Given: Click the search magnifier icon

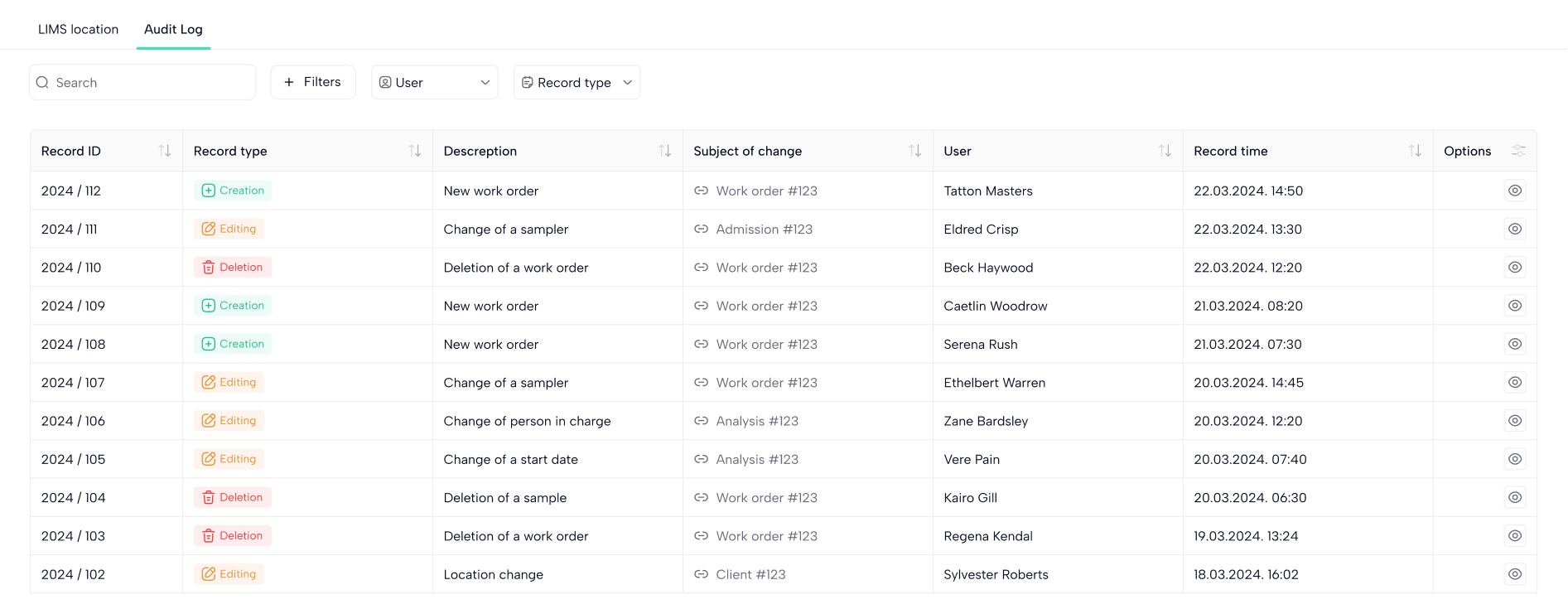Looking at the screenshot, I should (43, 83).
